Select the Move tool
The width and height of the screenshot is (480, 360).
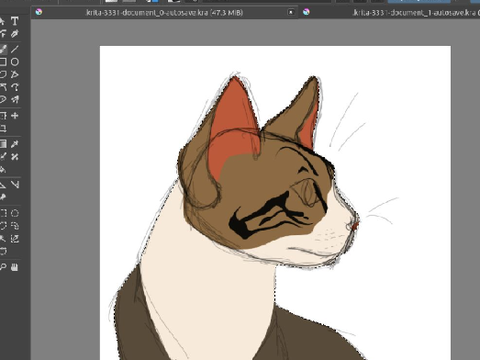(x=15, y=116)
